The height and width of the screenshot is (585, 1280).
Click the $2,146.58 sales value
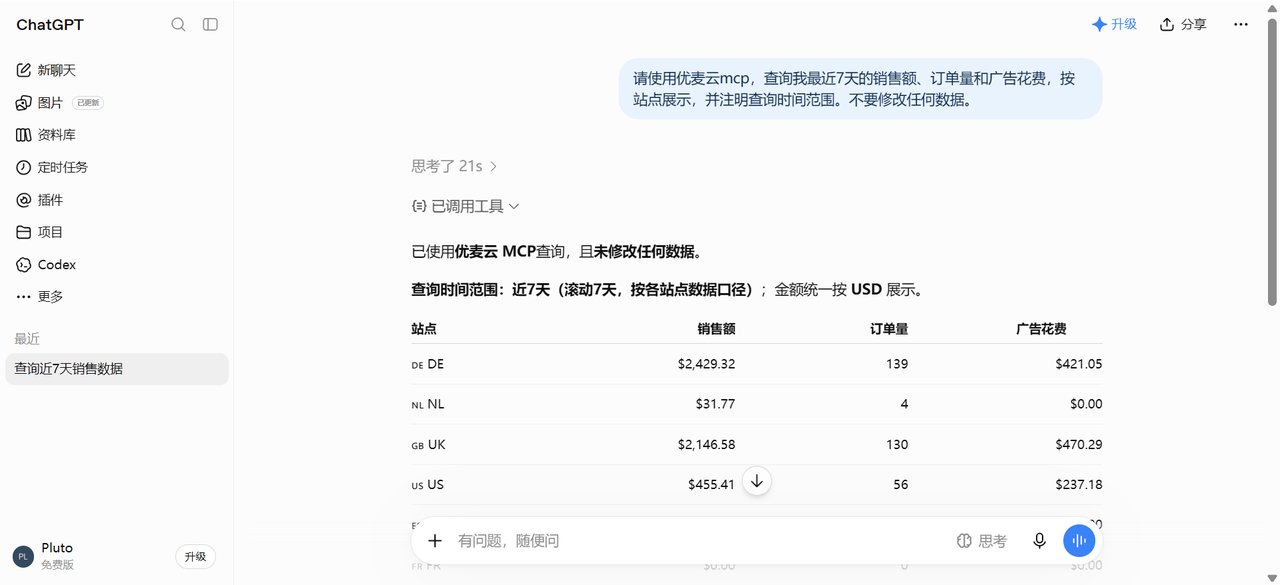click(706, 444)
